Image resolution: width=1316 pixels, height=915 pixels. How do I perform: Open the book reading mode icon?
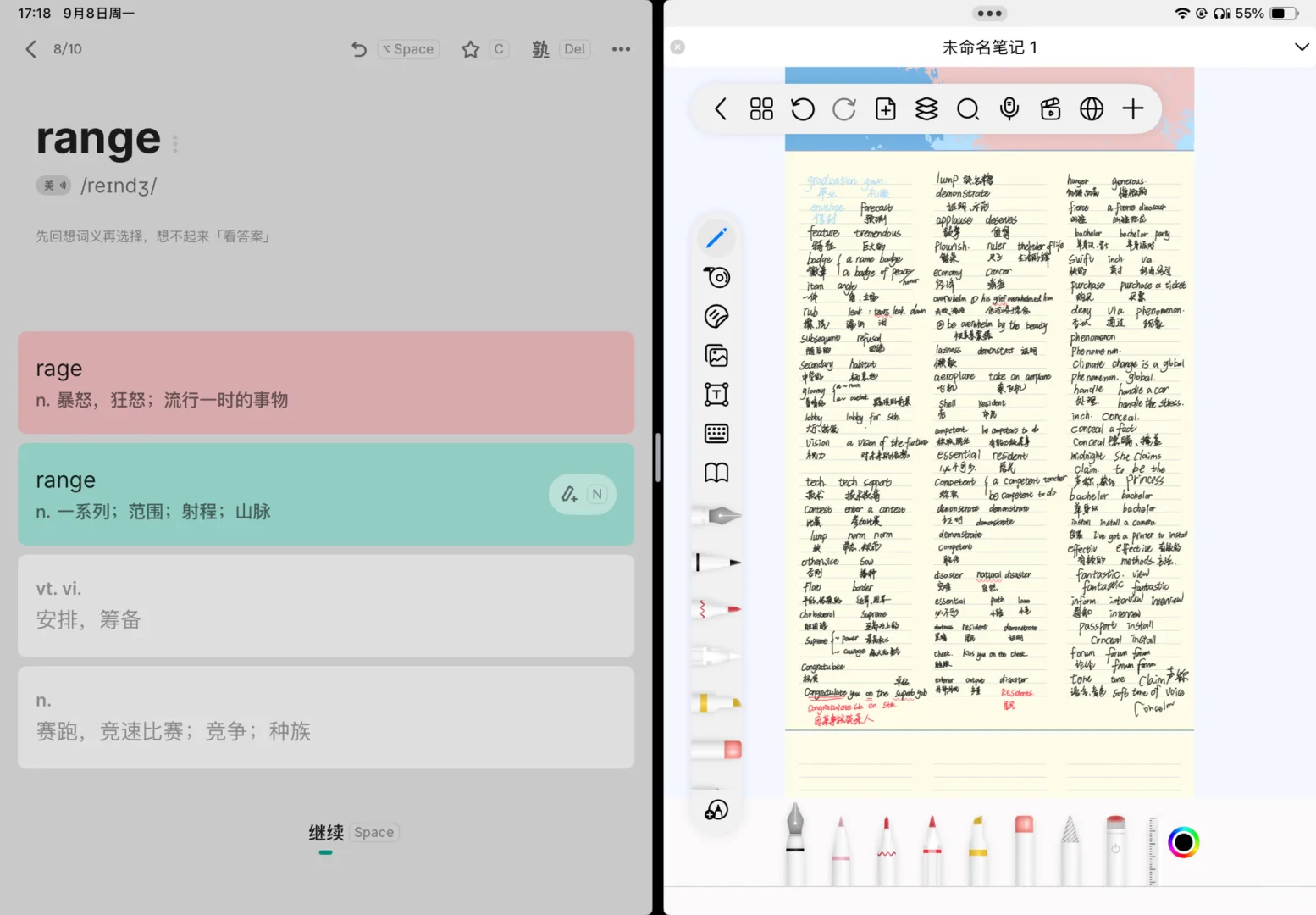(x=716, y=473)
